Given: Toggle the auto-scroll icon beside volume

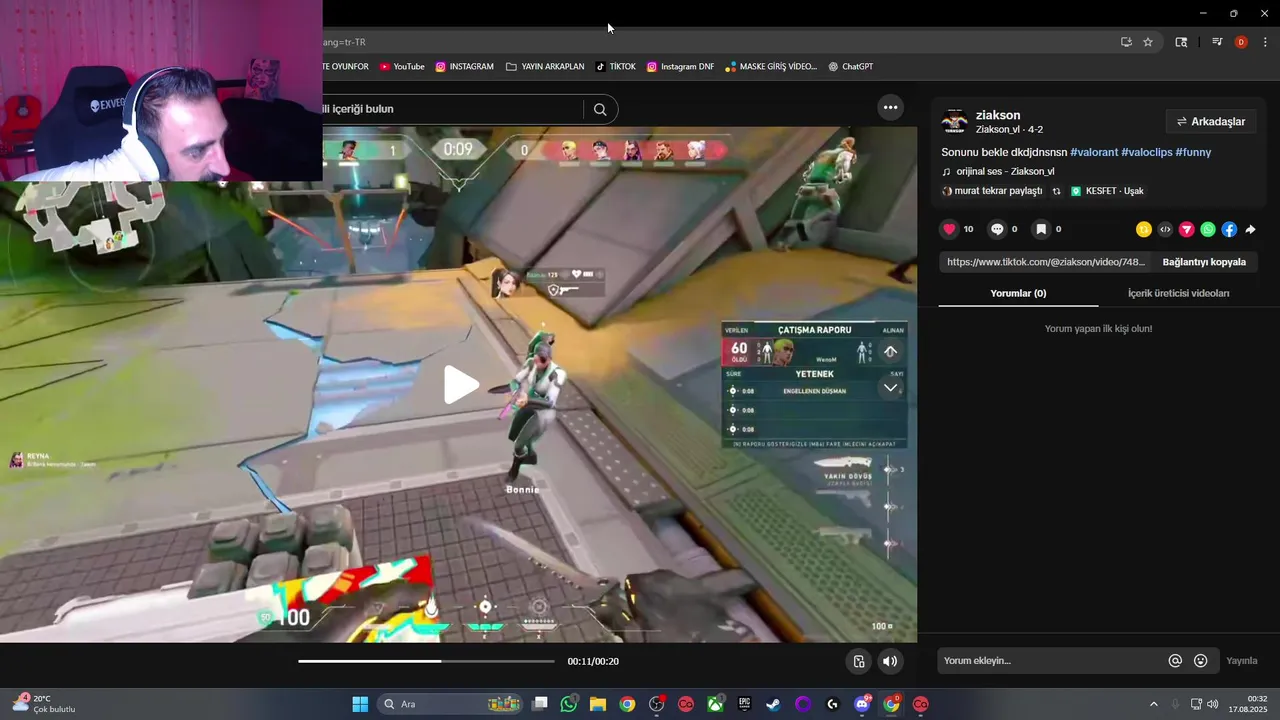Looking at the screenshot, I should [x=859, y=661].
